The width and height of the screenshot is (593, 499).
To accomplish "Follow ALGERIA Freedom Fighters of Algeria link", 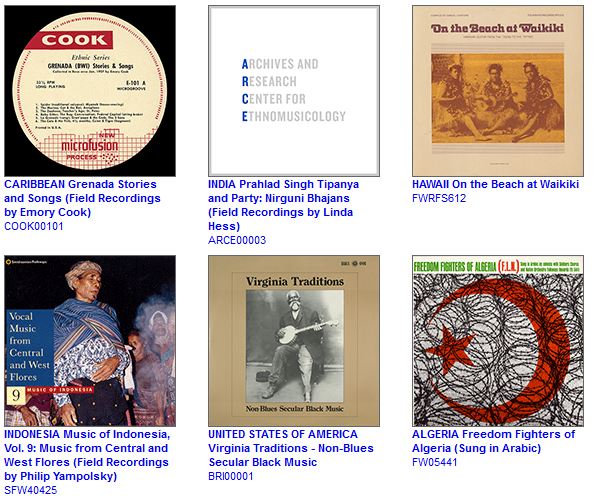I will (x=494, y=441).
